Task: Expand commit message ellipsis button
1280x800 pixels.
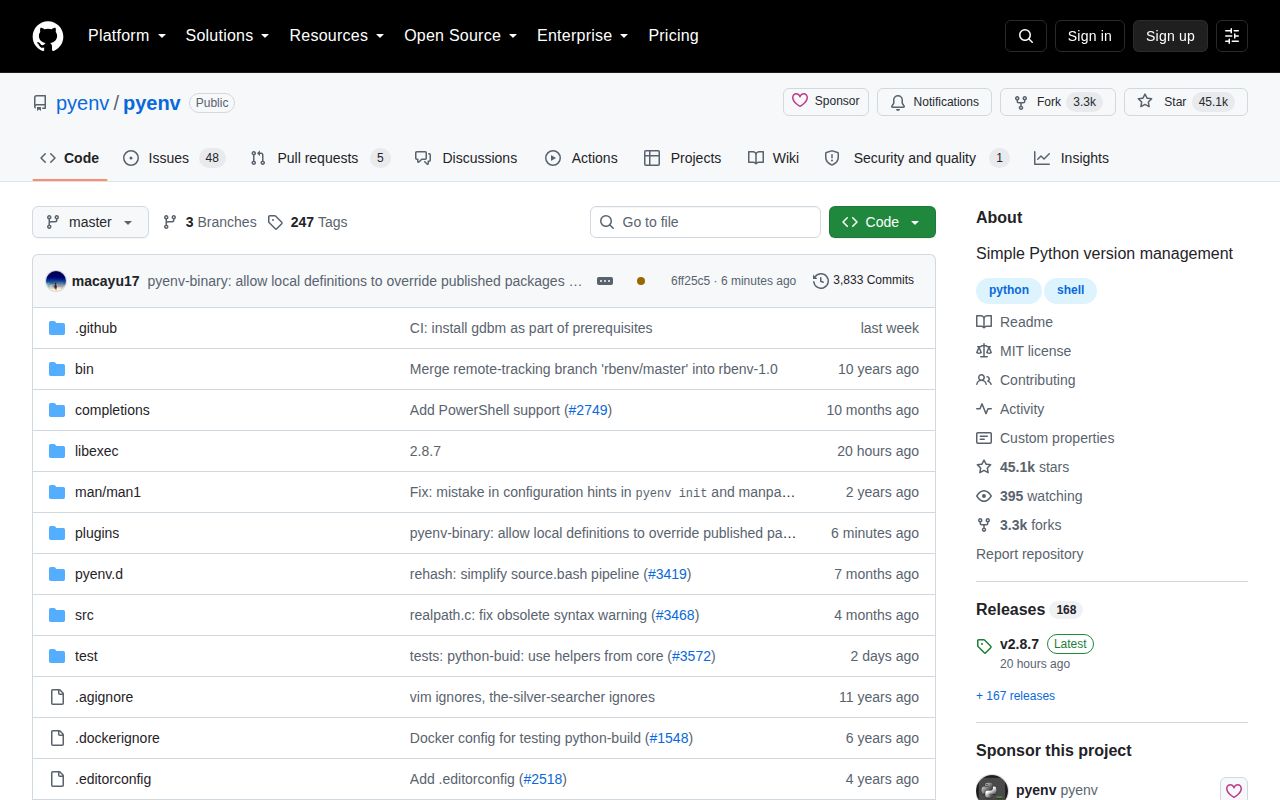Action: pyautogui.click(x=605, y=281)
